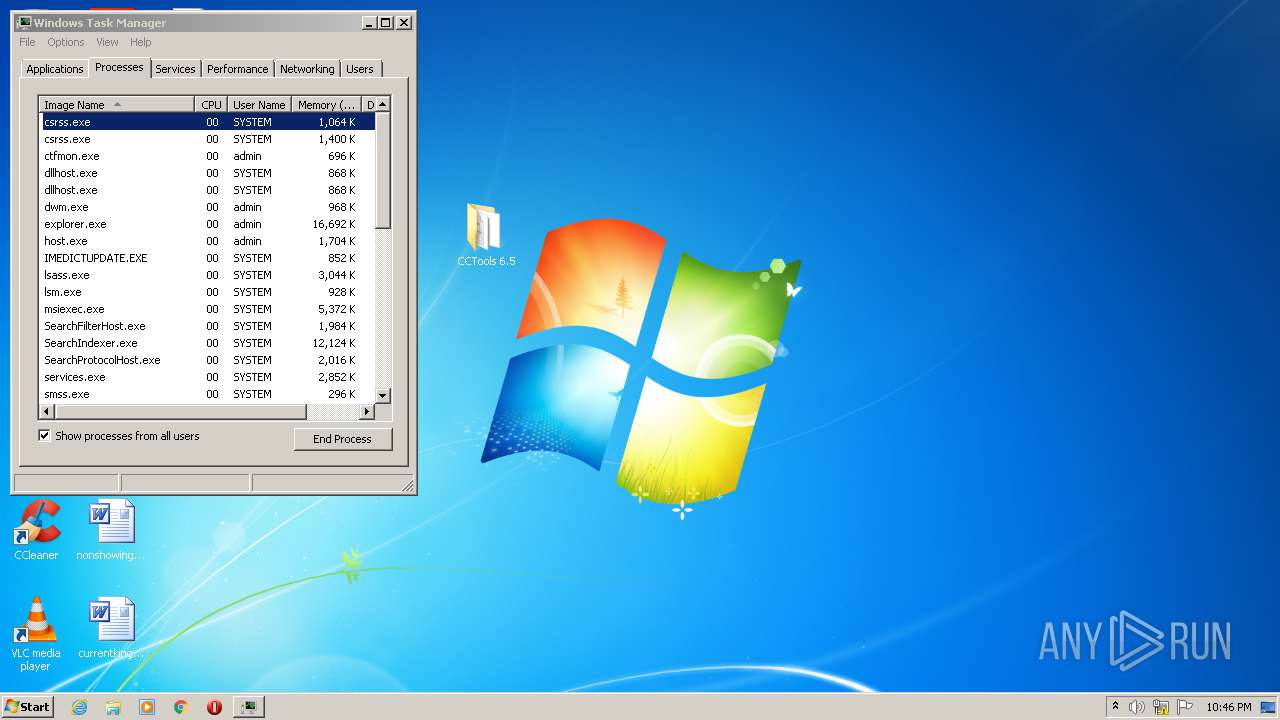This screenshot has height=720, width=1280.
Task: Open the CCTools 6.5 folder
Action: [x=486, y=235]
